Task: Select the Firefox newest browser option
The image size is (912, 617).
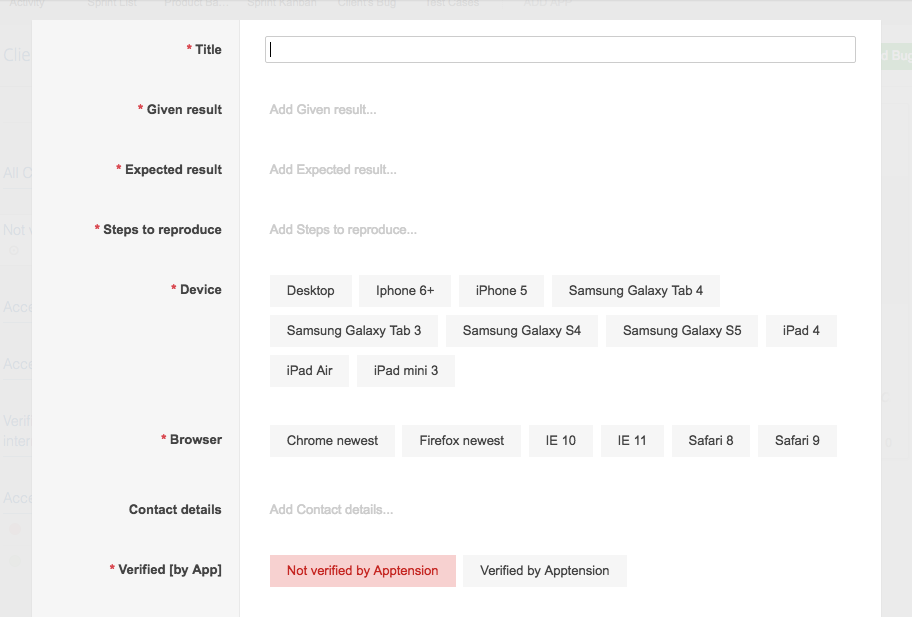Action: click(x=461, y=440)
